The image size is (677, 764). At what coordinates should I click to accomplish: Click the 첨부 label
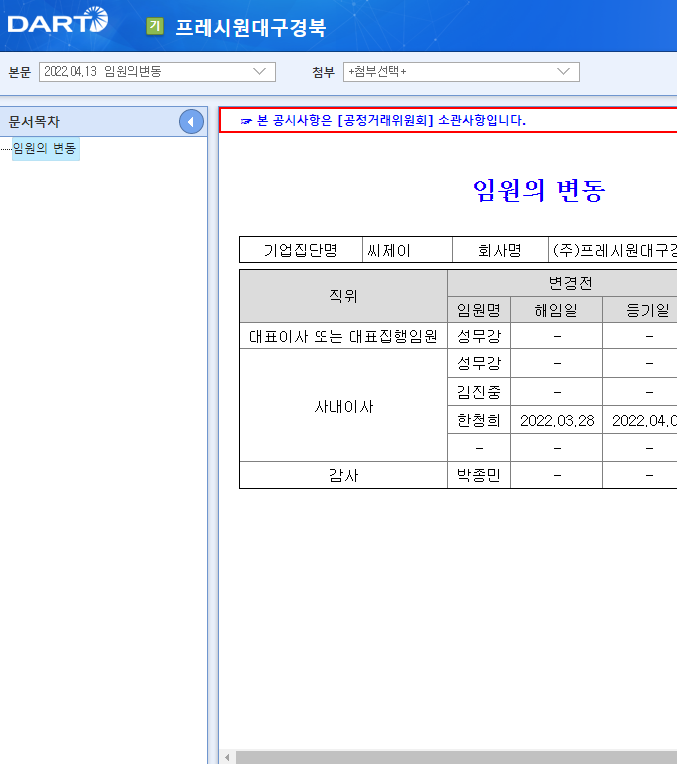click(323, 73)
